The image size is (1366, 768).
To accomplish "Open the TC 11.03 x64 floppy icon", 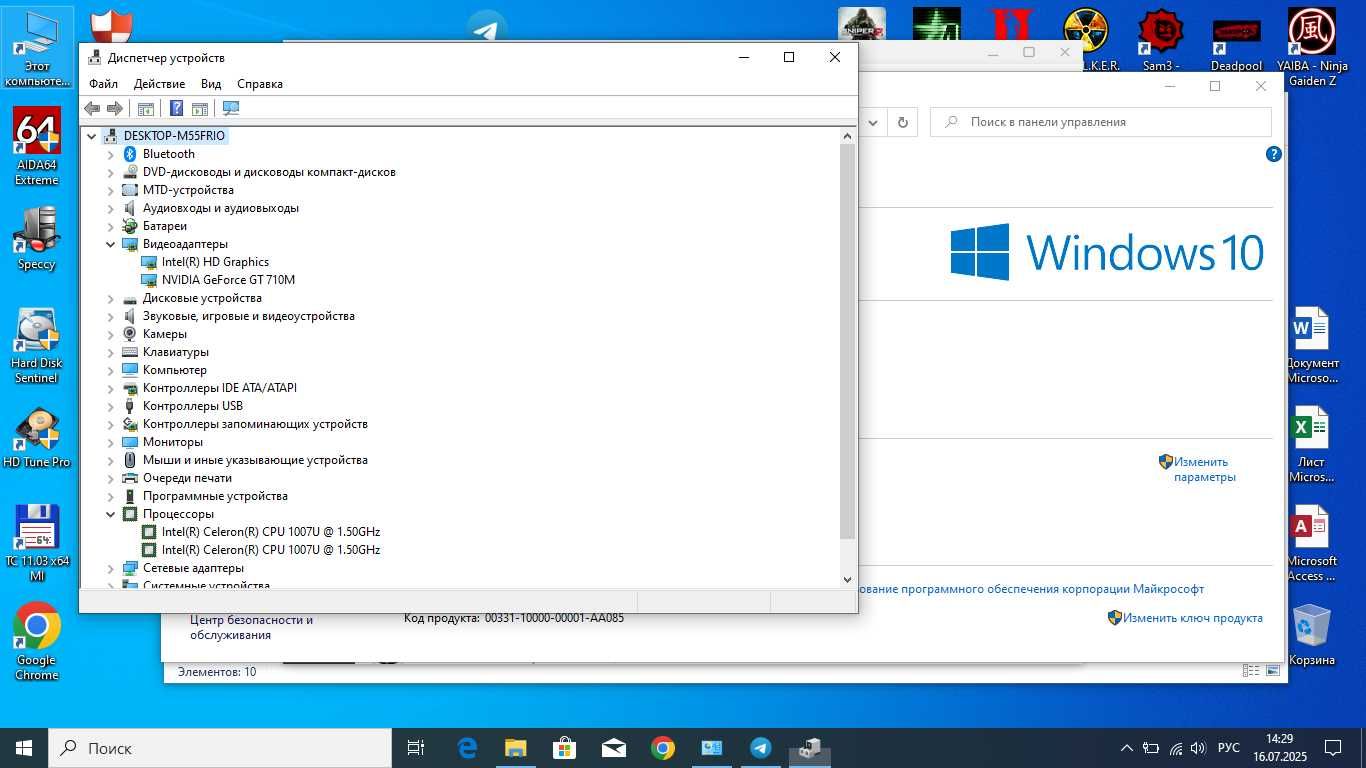I will (x=37, y=543).
